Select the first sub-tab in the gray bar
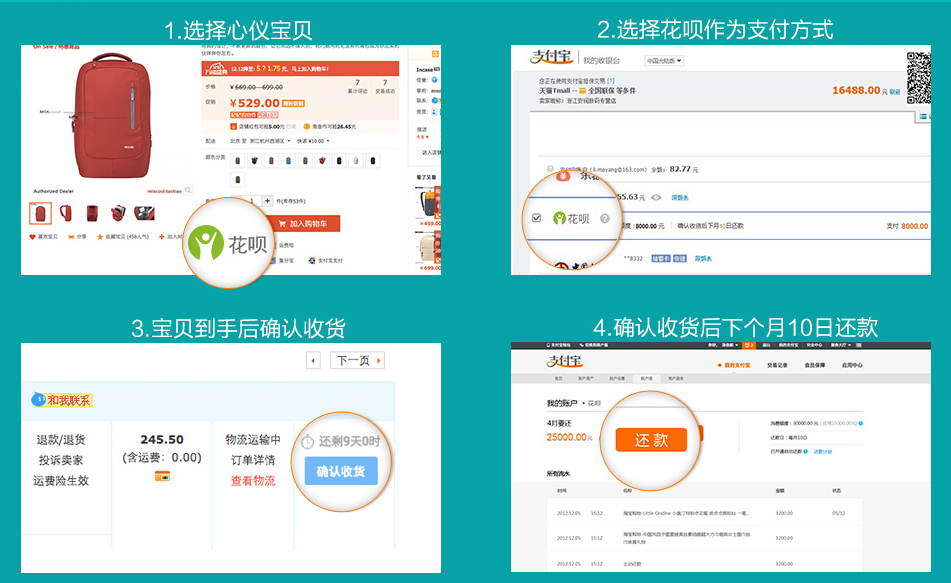This screenshot has width=951, height=583. [x=559, y=379]
